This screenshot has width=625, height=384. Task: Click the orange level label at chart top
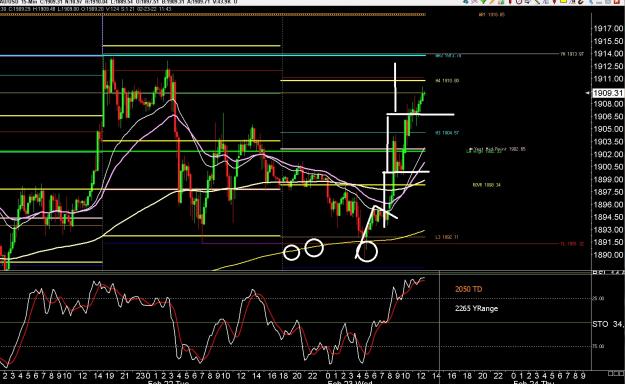492,15
